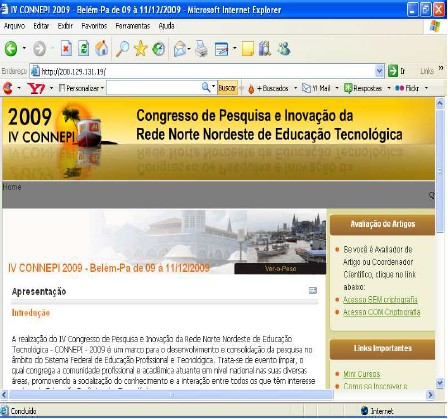
Task: Stop page loading with red X icon
Action: [66, 49]
